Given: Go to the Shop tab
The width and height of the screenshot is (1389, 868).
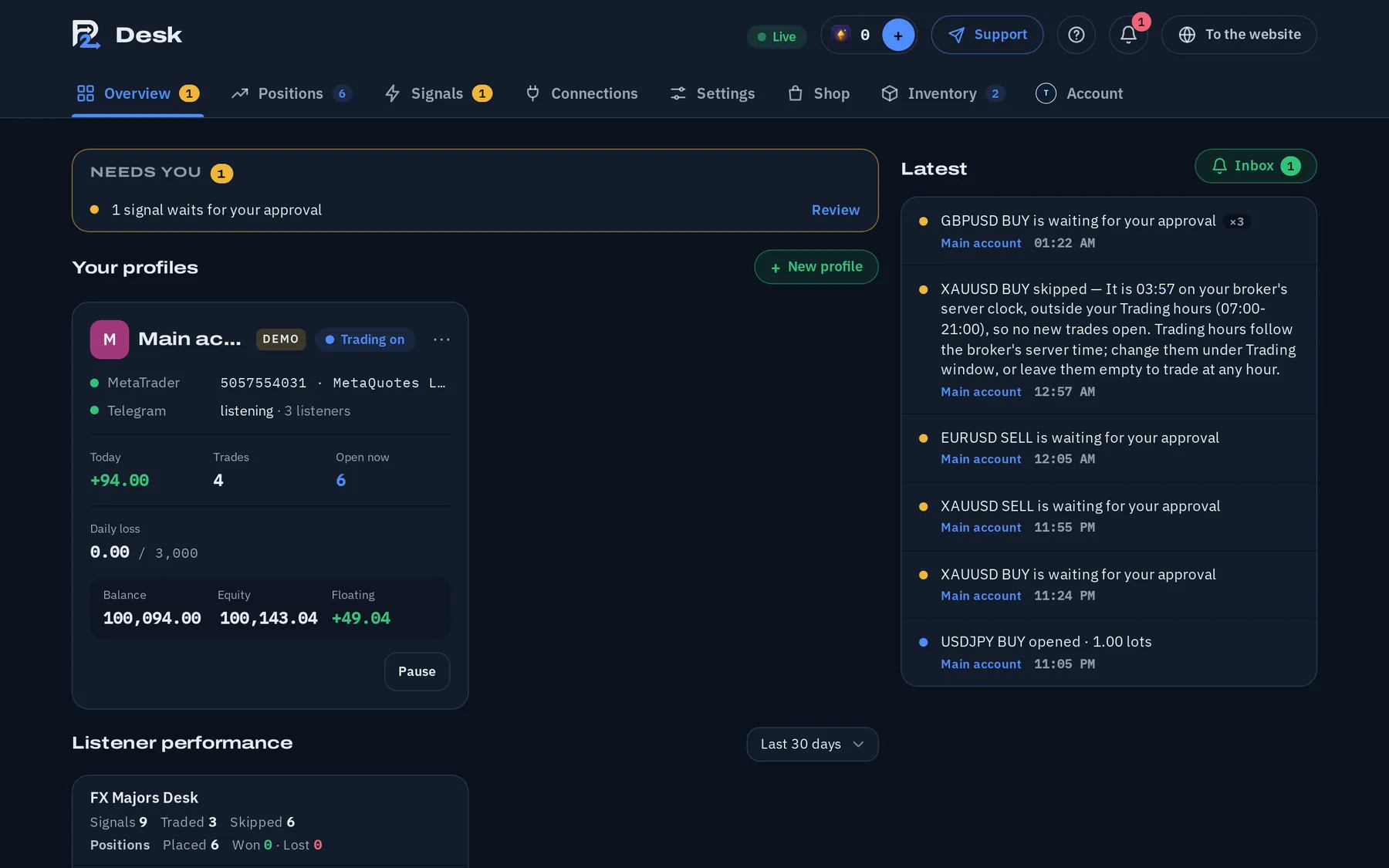Looking at the screenshot, I should [819, 93].
